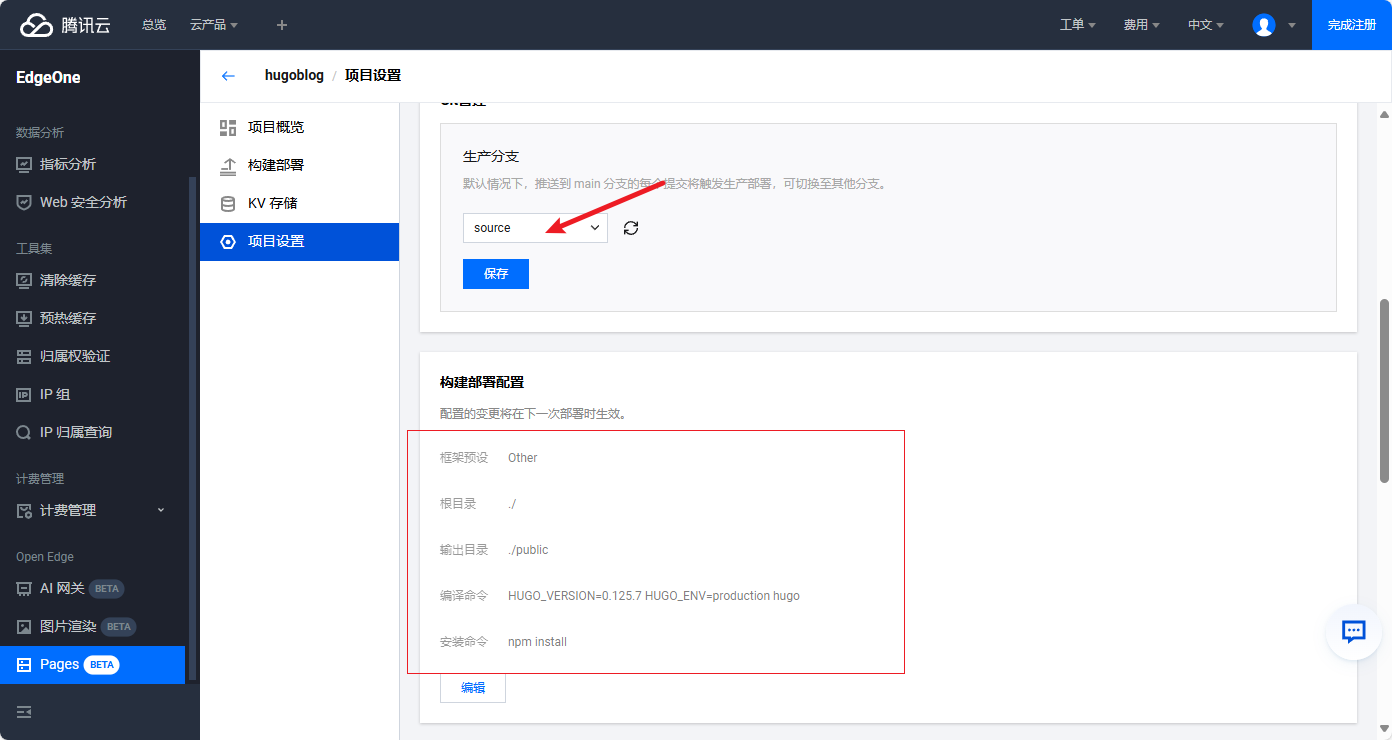Click the 项目设置 hexagon icon
Screen dimensions: 1392x740
[228, 241]
